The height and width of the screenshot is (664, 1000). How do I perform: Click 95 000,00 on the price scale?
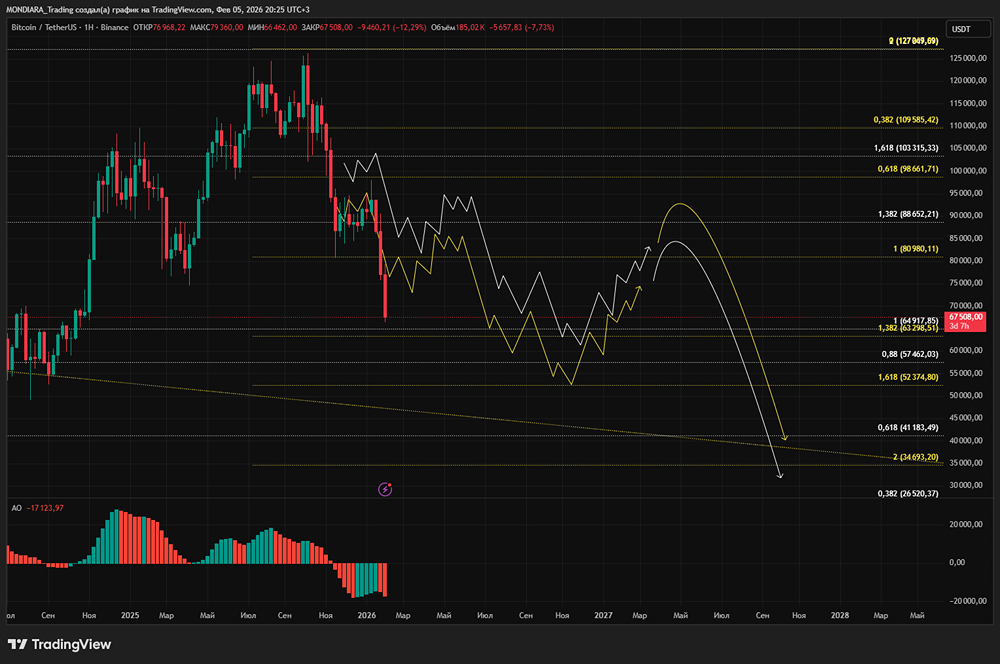pyautogui.click(x=968, y=193)
